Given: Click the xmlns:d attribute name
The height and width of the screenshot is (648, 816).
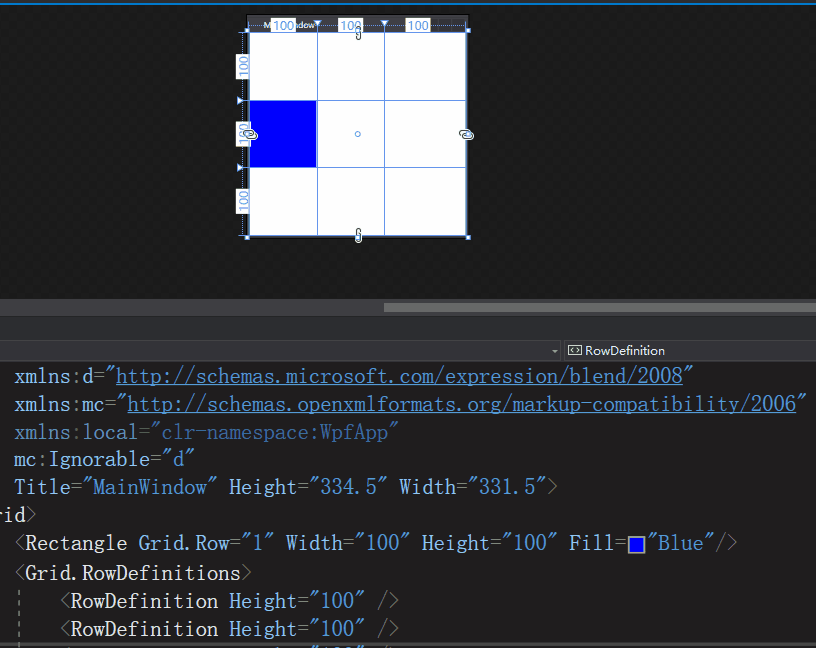Looking at the screenshot, I should 54,376.
